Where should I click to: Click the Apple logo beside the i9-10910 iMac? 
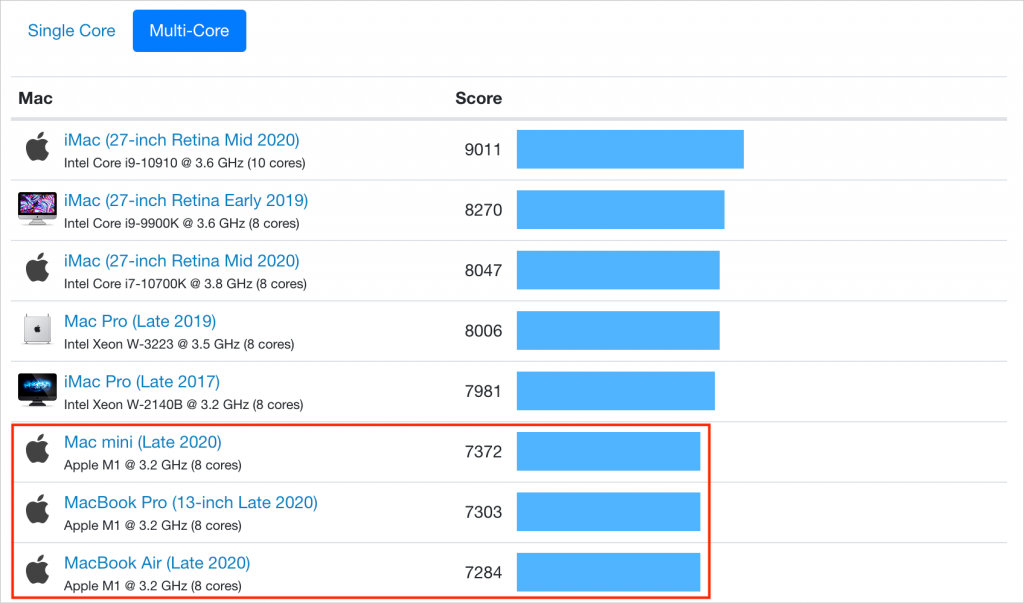pos(37,149)
